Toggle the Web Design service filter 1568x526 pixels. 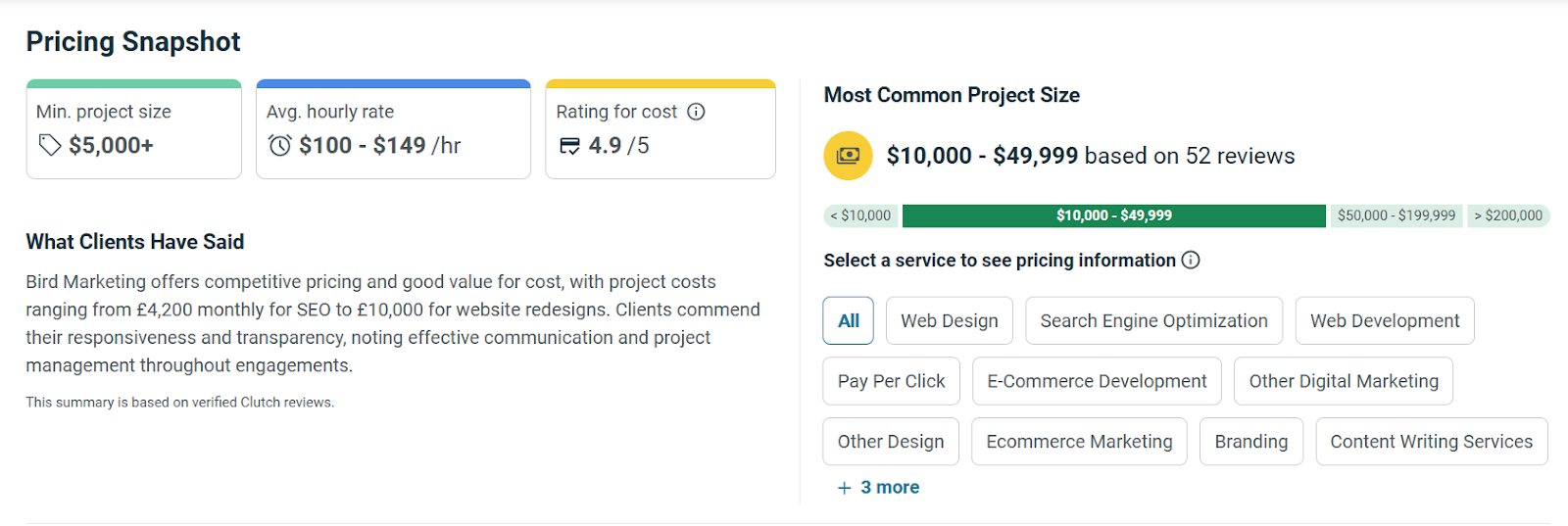click(x=949, y=321)
